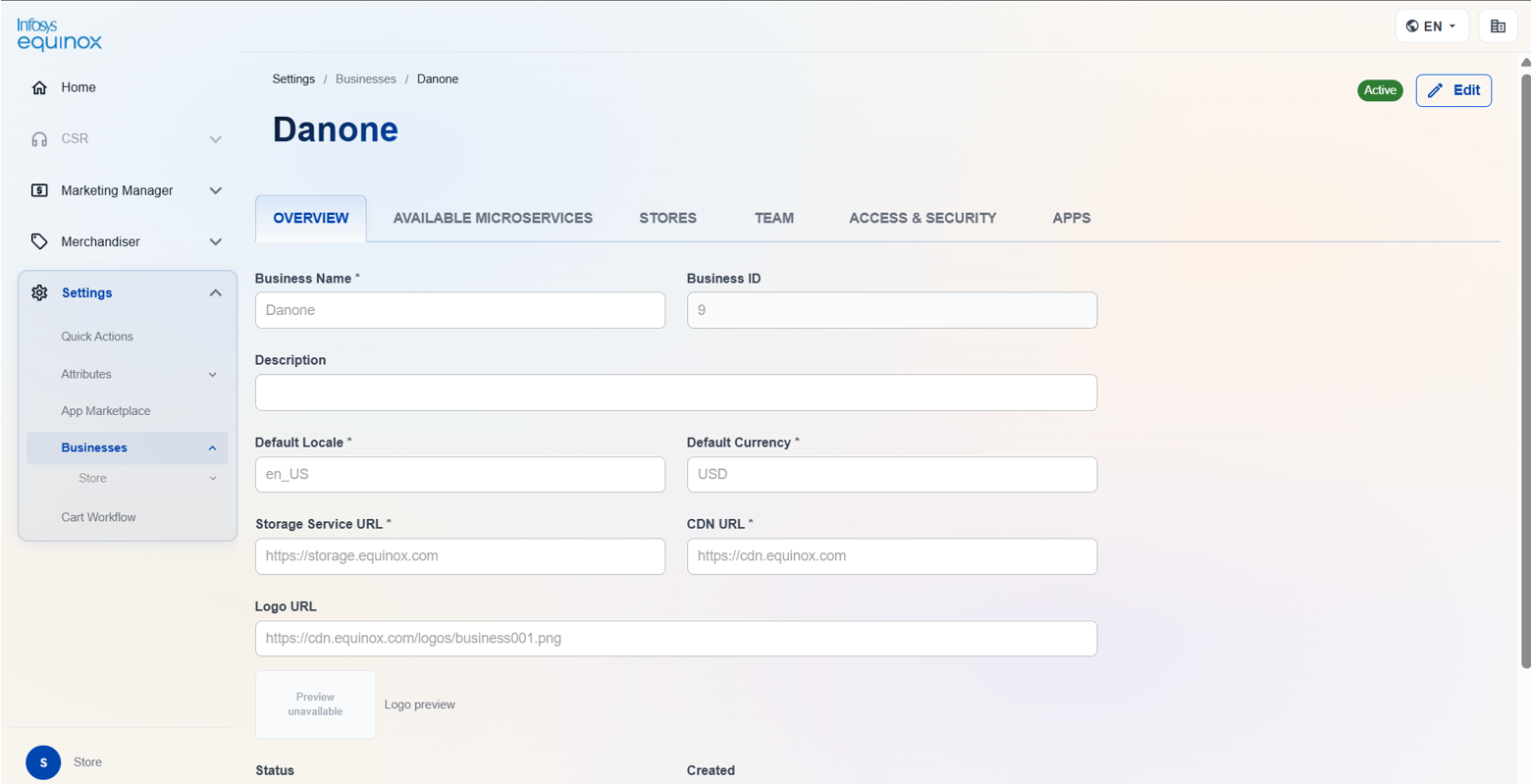Click the Settings label in sidebar

tap(86, 292)
